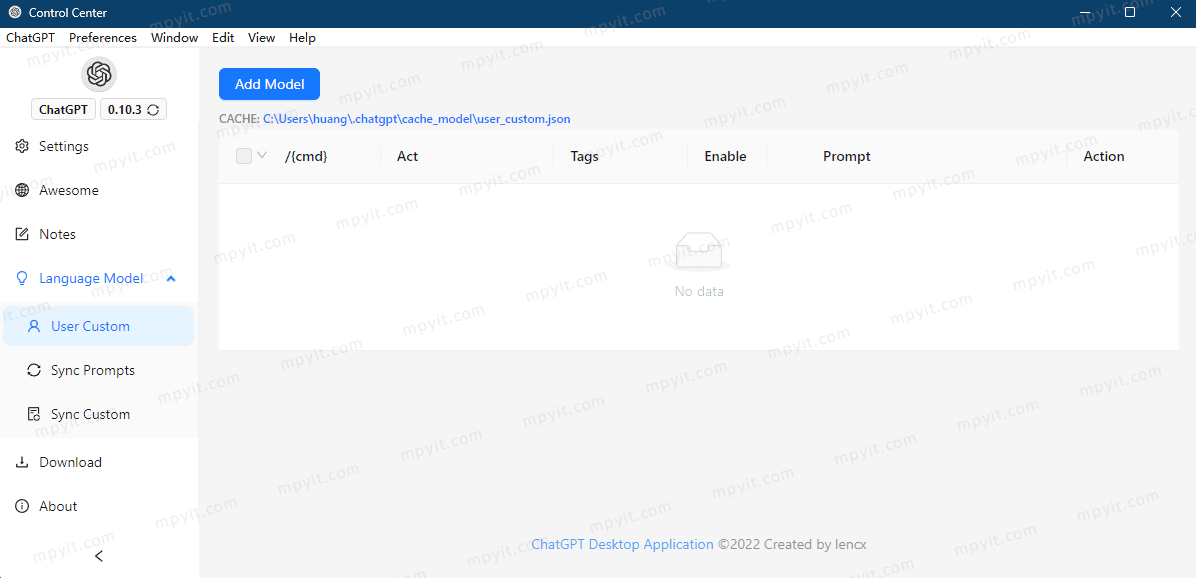Open the selection dropdown arrow beside the checkbox
The height and width of the screenshot is (578, 1196).
coord(262,156)
